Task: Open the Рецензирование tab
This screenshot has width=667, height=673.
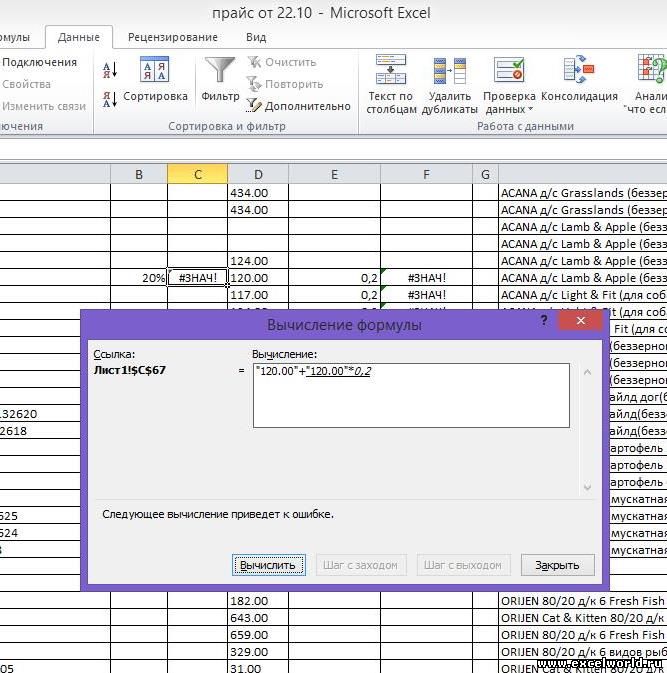Action: [x=173, y=37]
